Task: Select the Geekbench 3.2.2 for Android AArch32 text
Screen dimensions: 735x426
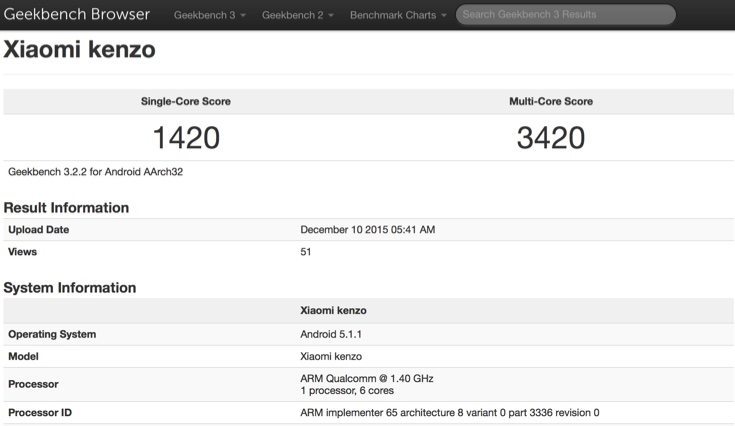Action: [96, 172]
